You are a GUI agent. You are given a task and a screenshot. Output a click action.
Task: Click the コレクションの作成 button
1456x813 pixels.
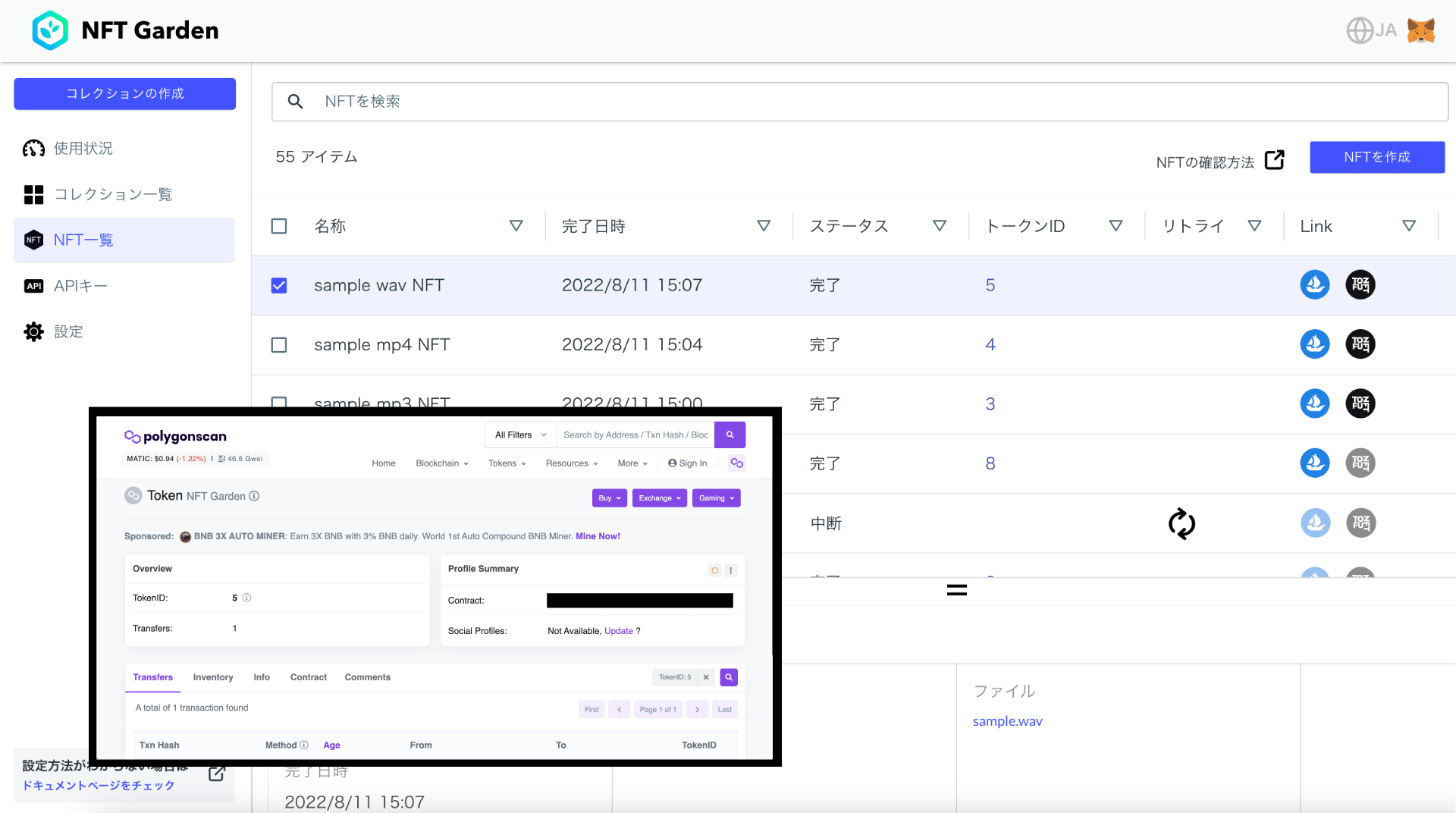(124, 93)
